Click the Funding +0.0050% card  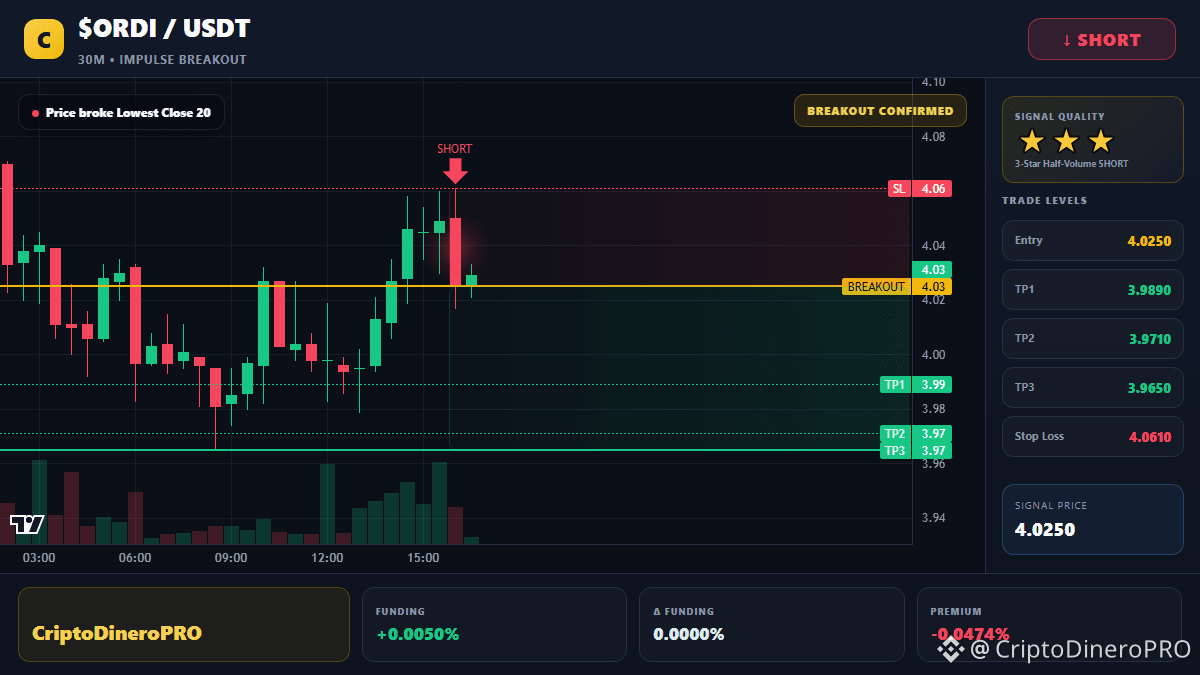493,624
